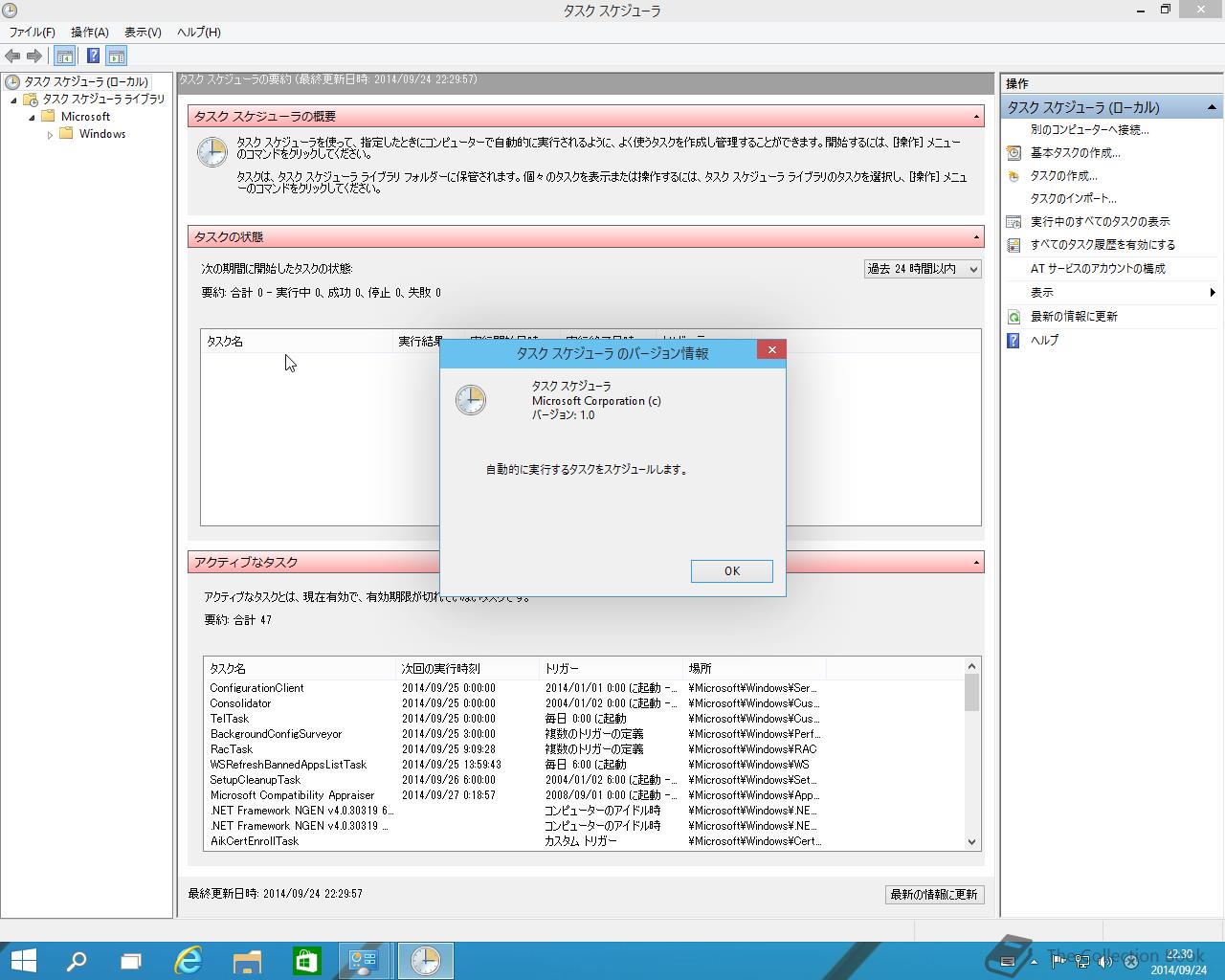1225x980 pixels.
Task: Toggle the action pane toolbar icon
Action: (117, 56)
